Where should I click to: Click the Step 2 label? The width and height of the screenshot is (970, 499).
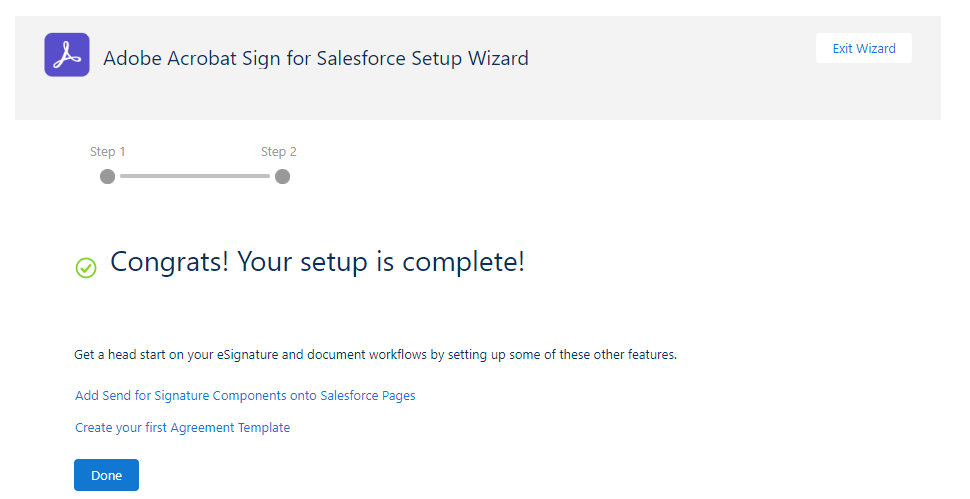279,152
